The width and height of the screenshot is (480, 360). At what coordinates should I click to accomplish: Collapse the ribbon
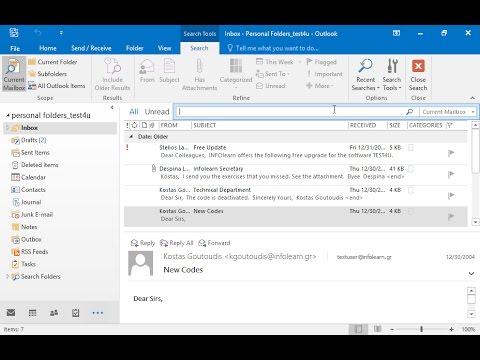tap(472, 98)
